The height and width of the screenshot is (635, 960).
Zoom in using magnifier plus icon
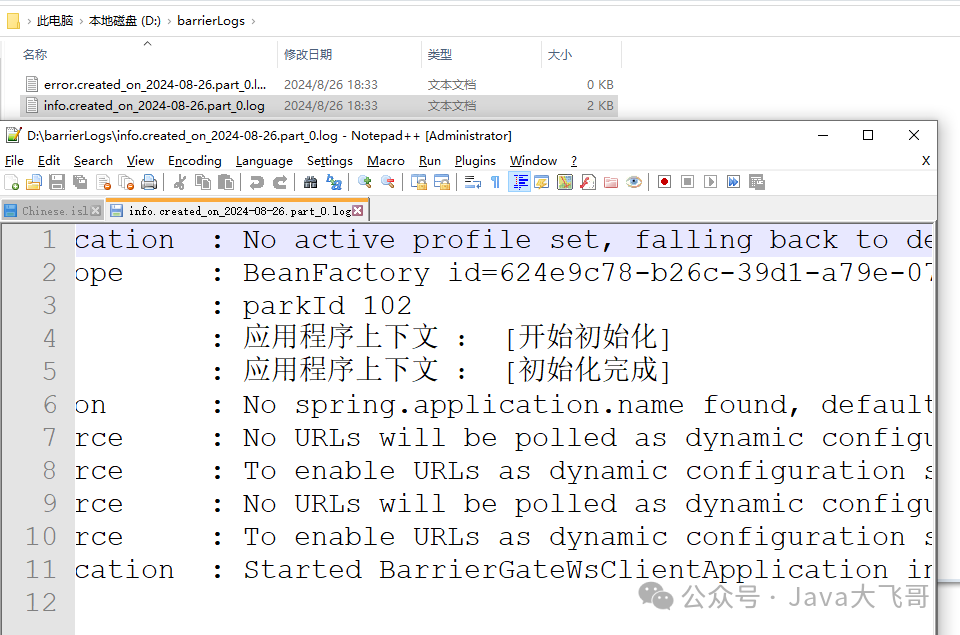364,182
